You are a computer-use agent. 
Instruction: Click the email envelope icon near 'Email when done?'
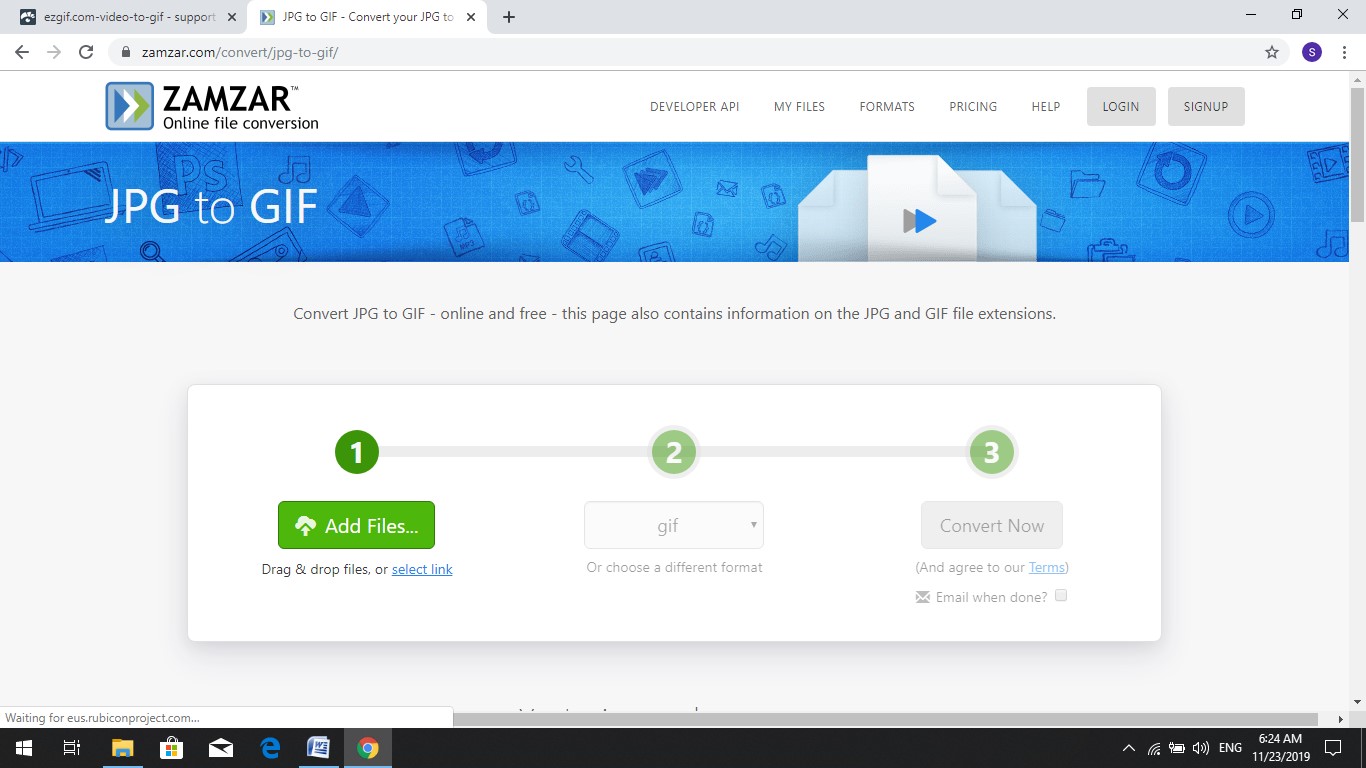coord(922,597)
